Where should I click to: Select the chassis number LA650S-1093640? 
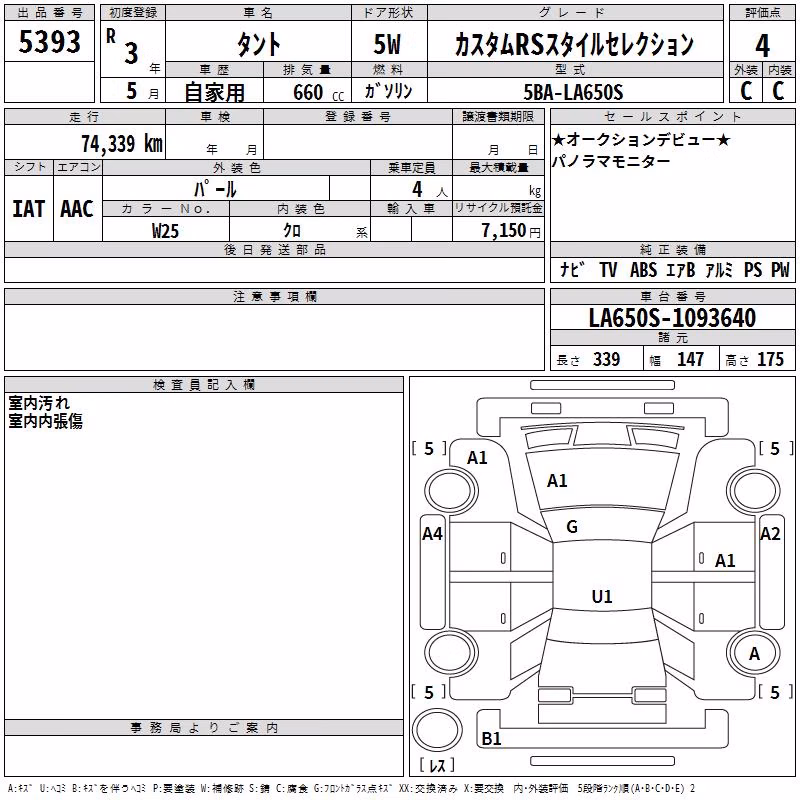pyautogui.click(x=672, y=318)
